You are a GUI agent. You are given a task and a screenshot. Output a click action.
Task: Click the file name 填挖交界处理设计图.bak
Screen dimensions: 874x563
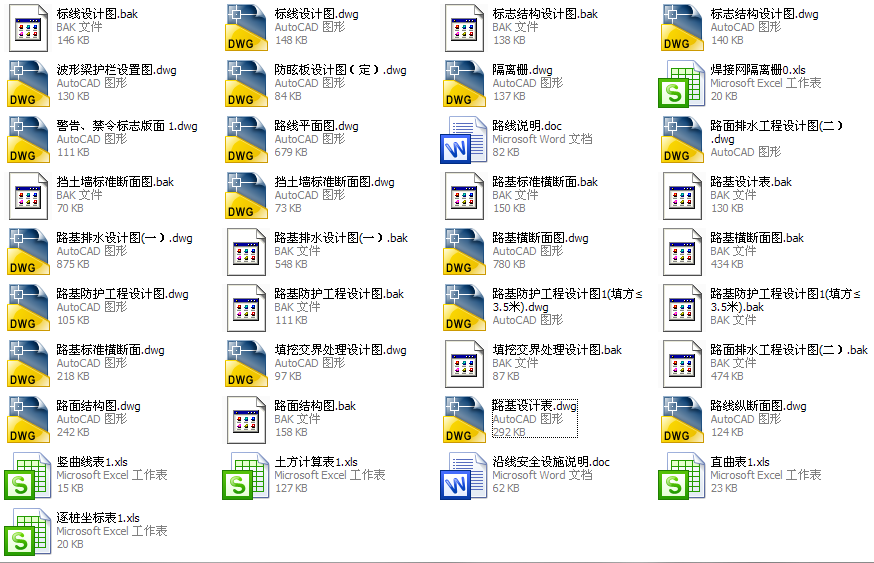click(557, 350)
